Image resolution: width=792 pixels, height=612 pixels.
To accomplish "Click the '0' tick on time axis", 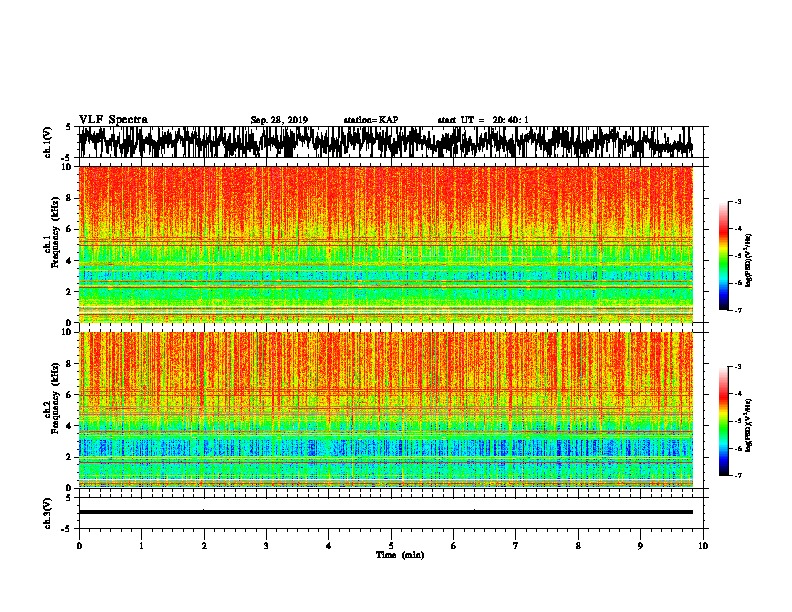I will pos(79,546).
